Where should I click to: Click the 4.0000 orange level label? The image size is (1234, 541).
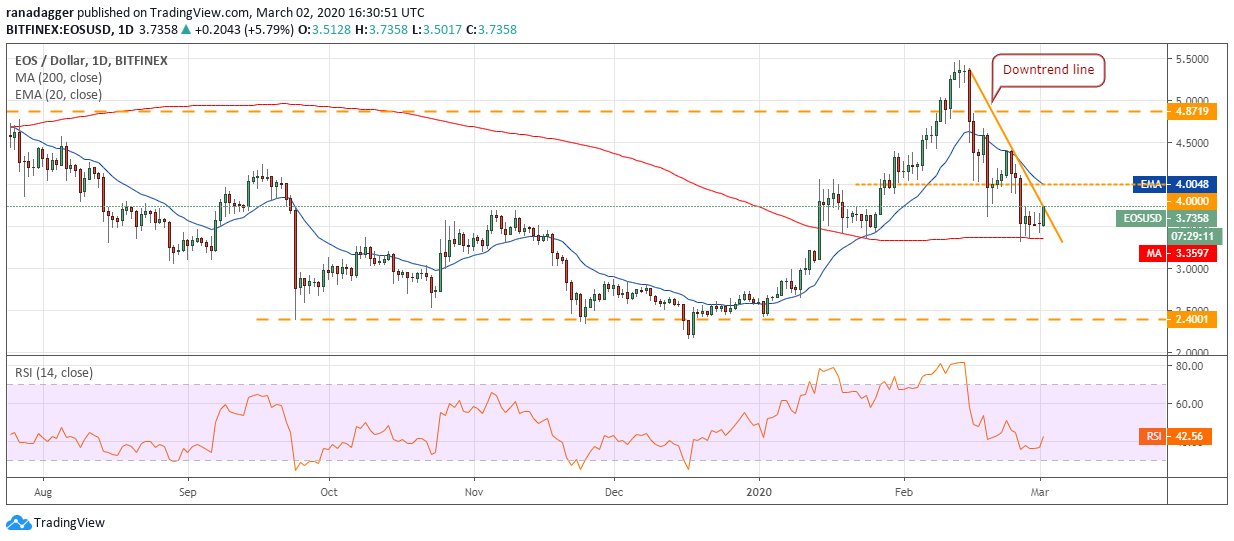tap(1192, 201)
